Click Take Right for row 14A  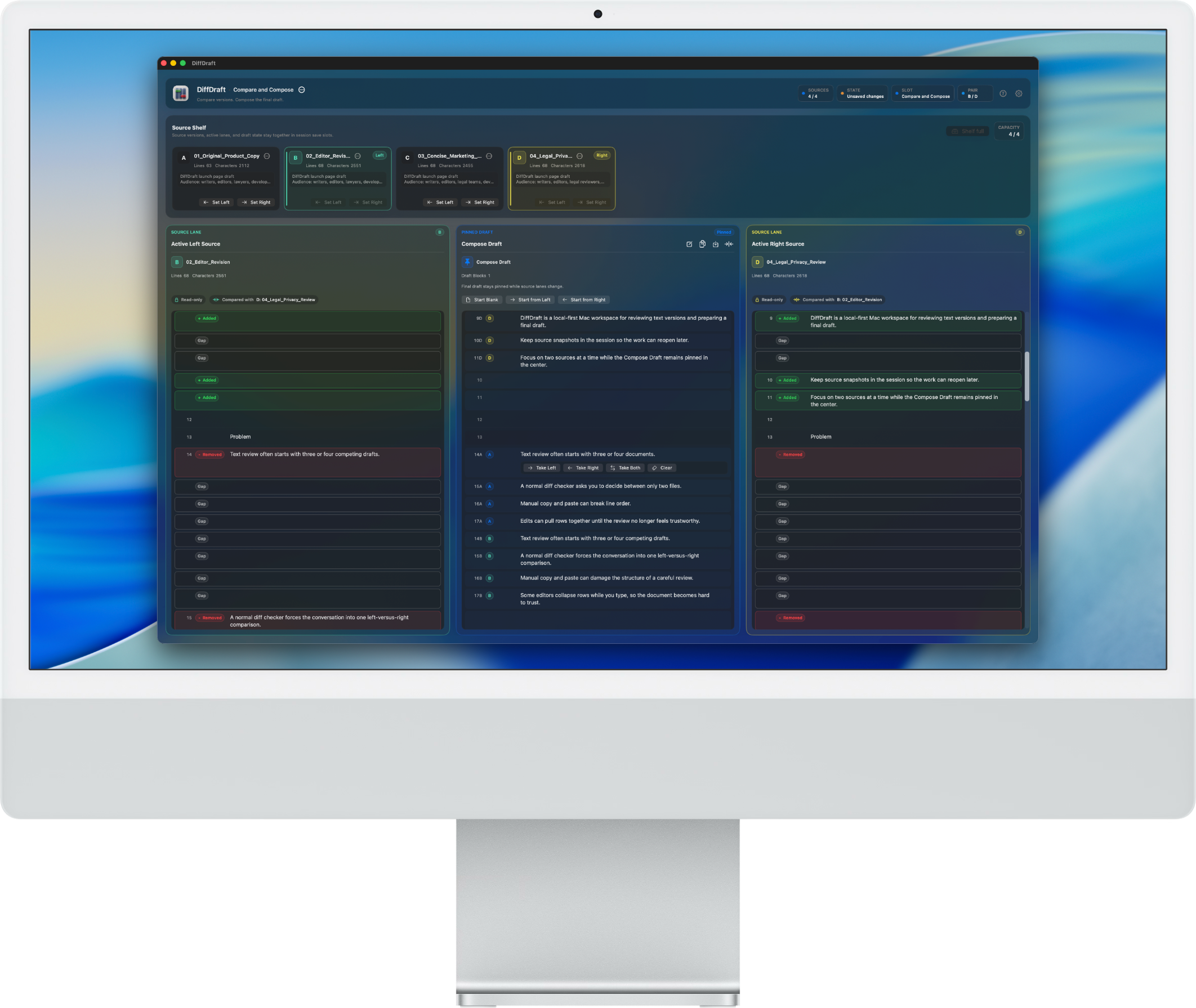583,468
